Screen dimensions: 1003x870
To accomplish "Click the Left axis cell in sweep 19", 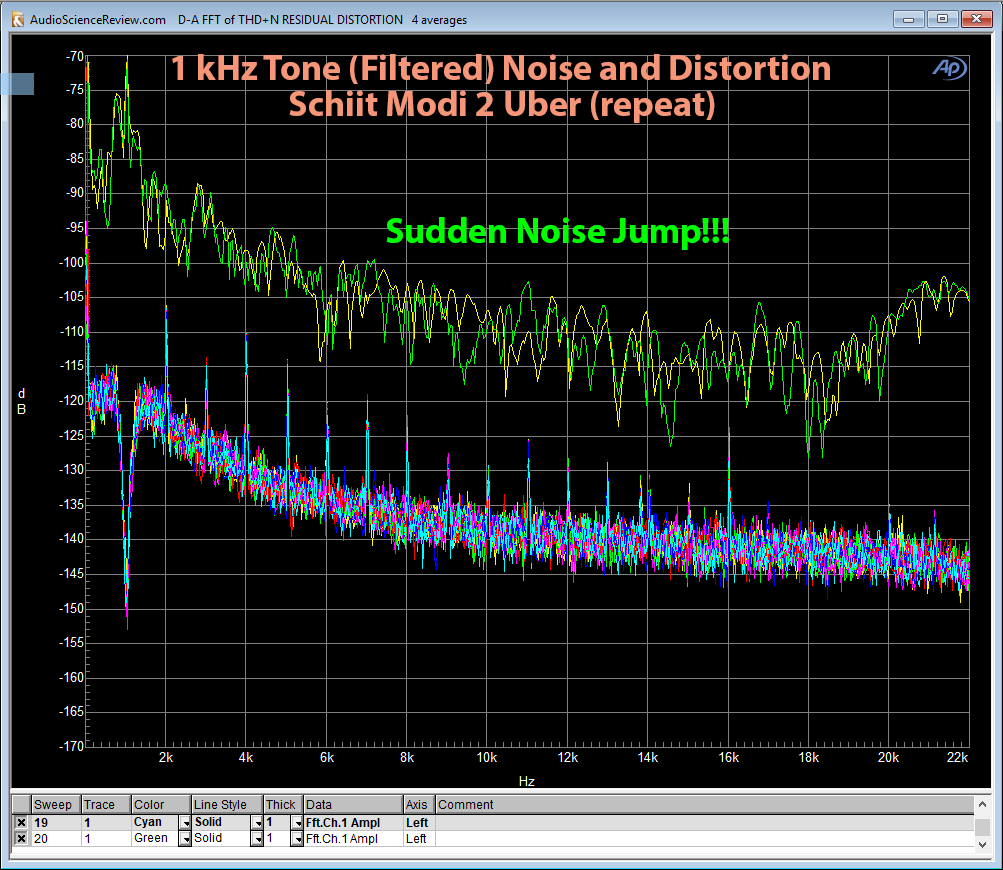I will pos(419,823).
